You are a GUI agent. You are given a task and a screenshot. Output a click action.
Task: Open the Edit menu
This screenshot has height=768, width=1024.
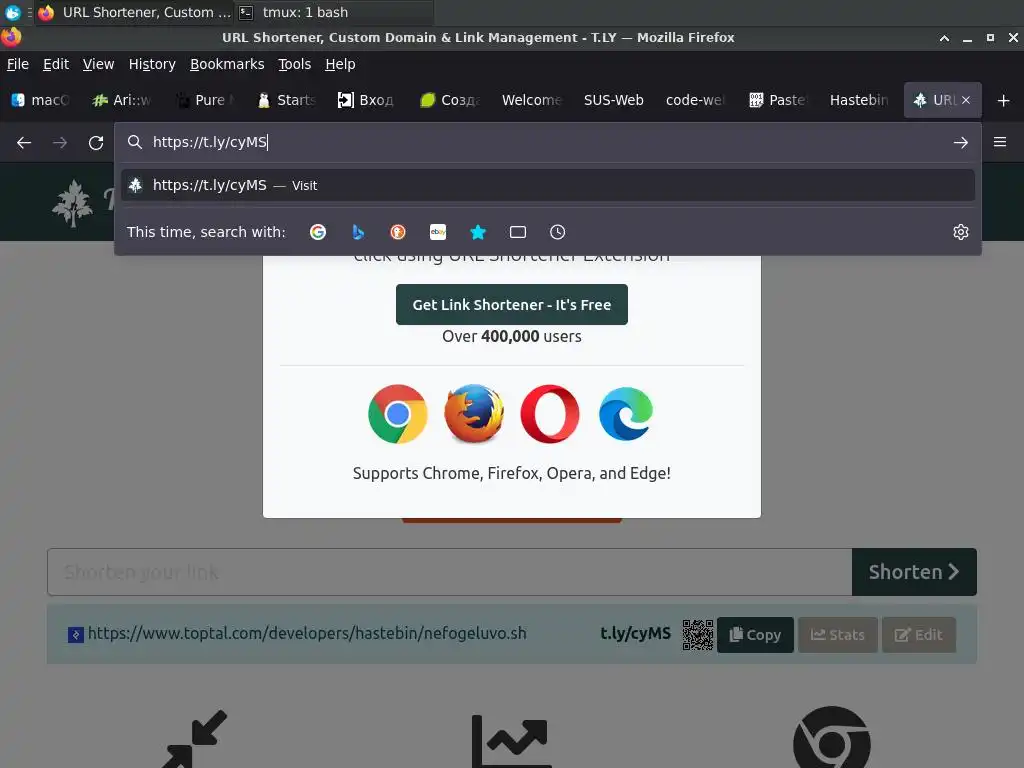click(x=56, y=64)
